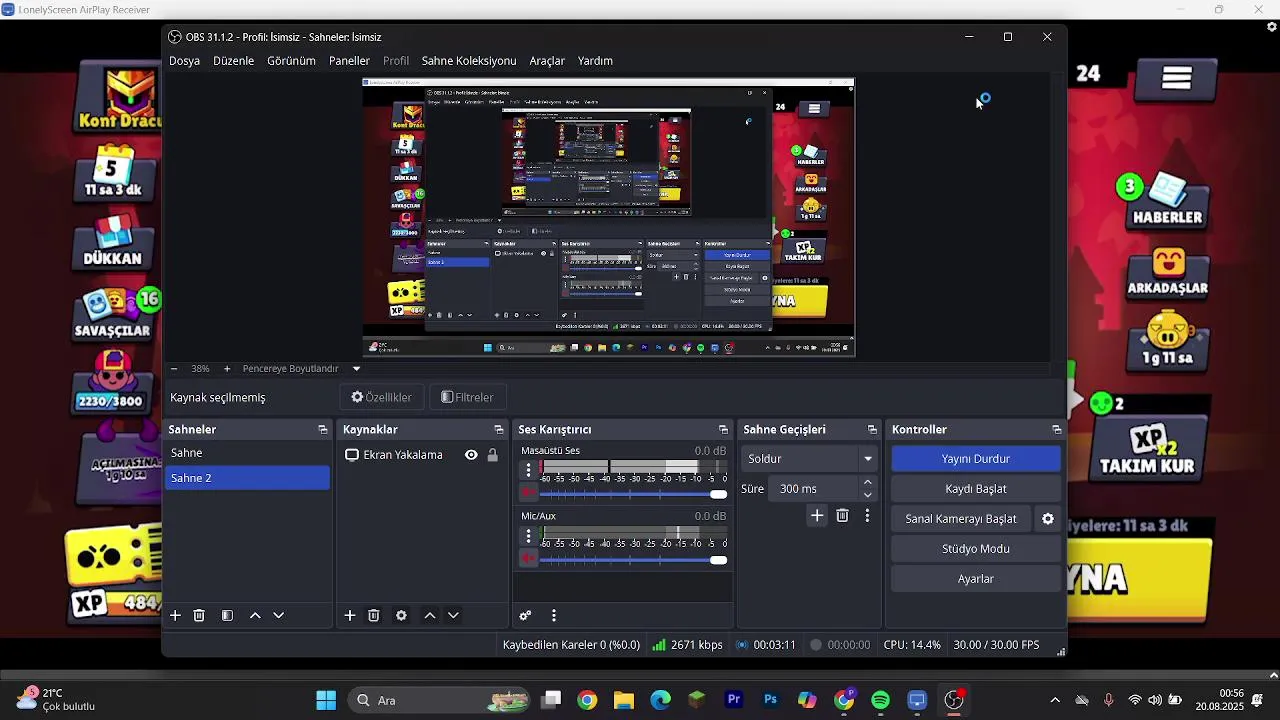
Task: Click the Özellikler button in source toolbar
Action: [382, 397]
